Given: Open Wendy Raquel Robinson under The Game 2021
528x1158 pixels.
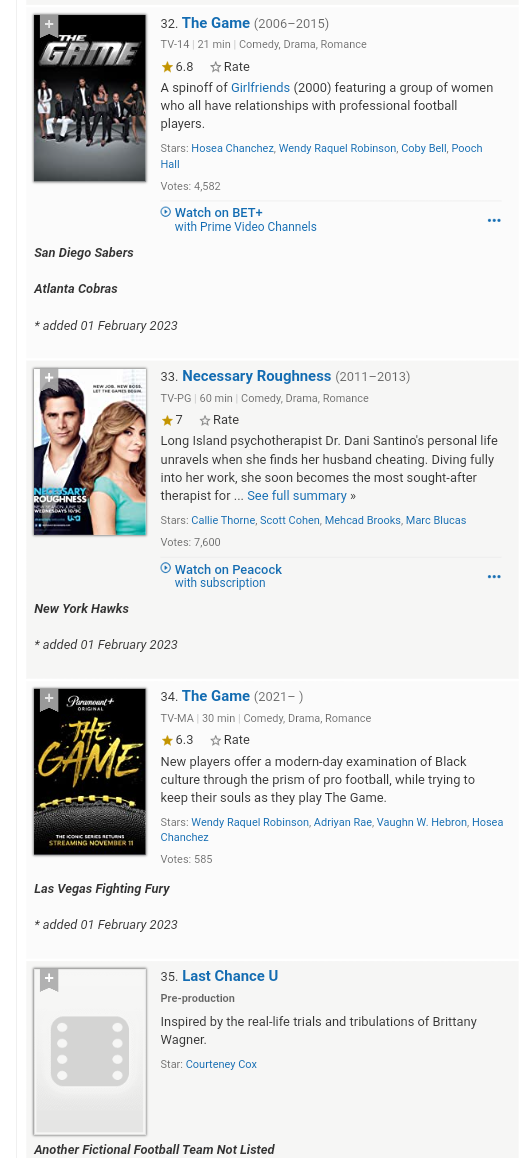Looking at the screenshot, I should (250, 822).
